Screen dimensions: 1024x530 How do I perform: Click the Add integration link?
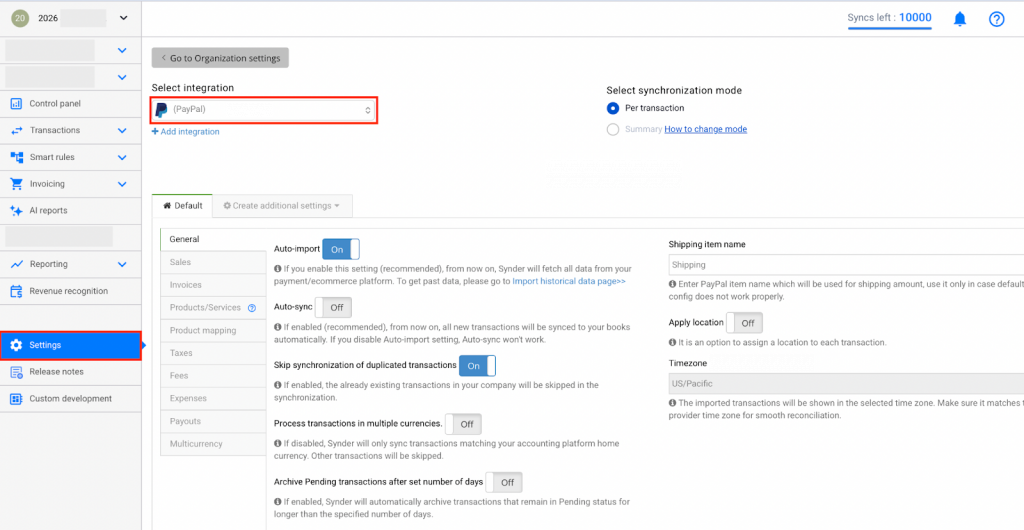pos(186,132)
